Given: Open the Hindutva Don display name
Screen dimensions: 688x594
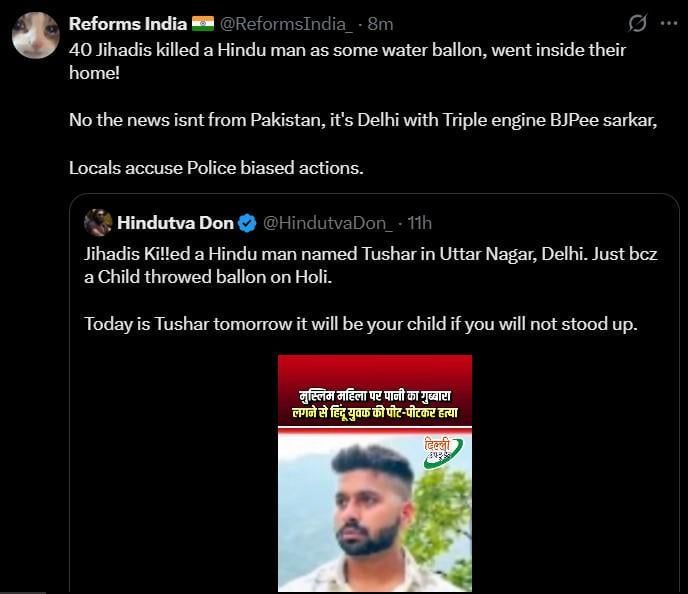Looking at the screenshot, I should tap(175, 222).
